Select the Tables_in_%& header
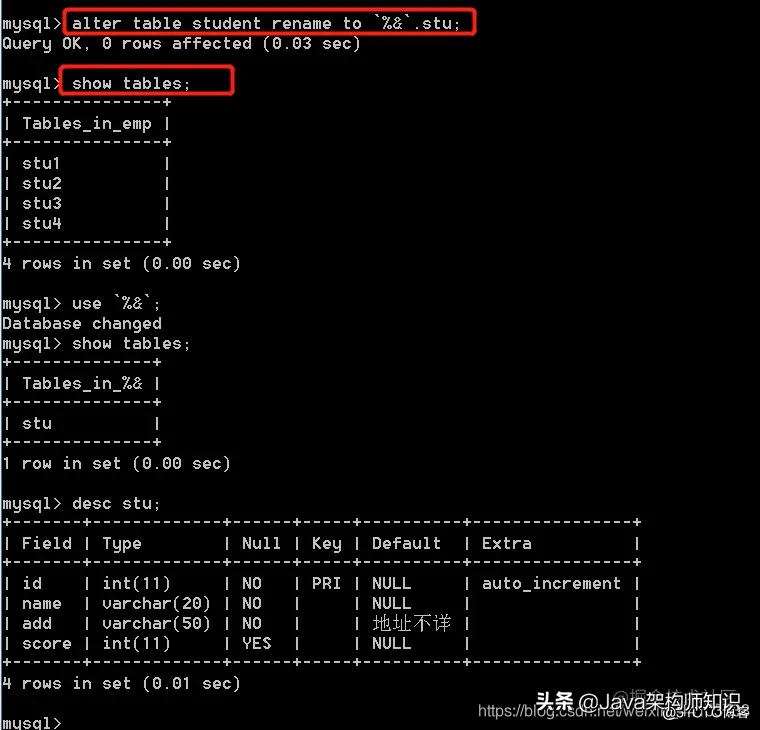Viewport: 760px width, 730px height. point(82,383)
